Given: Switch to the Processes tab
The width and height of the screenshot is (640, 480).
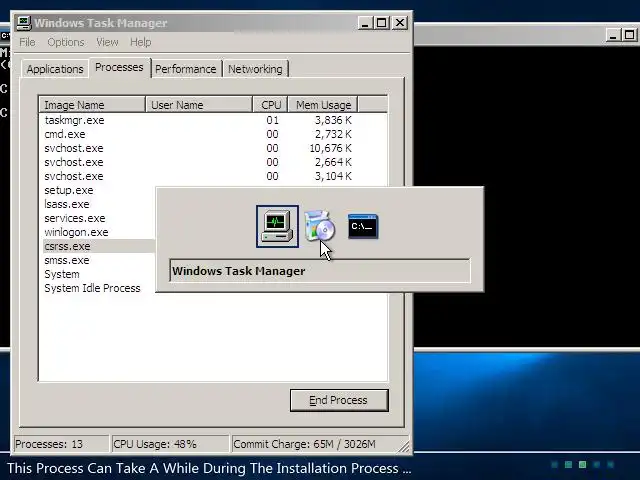Looking at the screenshot, I should (x=119, y=67).
